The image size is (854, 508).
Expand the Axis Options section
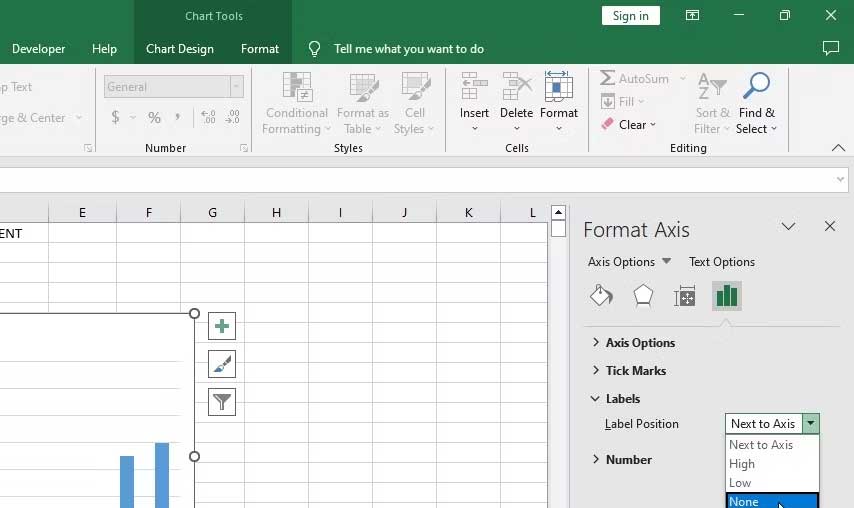tap(640, 343)
